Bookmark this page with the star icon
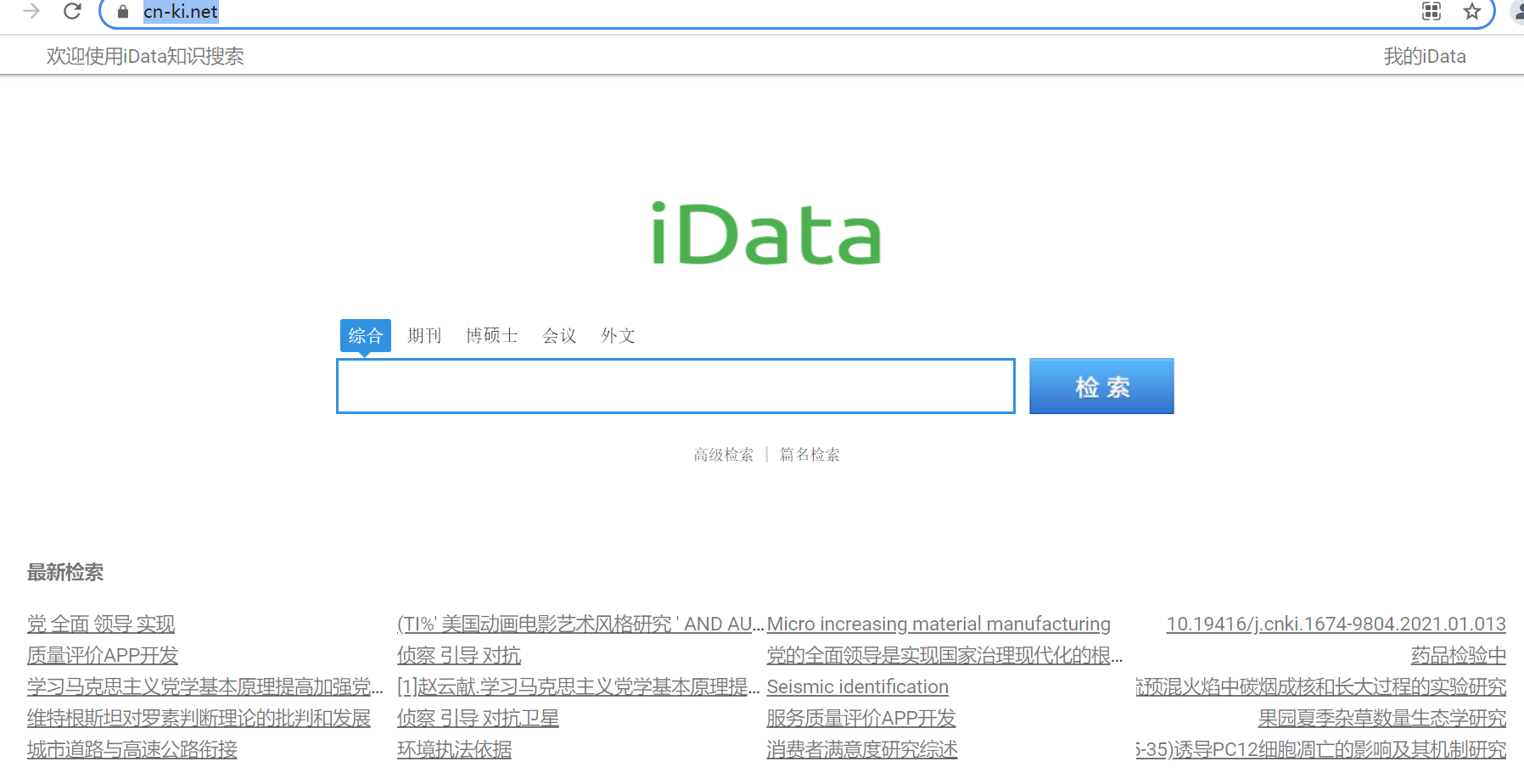 (x=1472, y=12)
